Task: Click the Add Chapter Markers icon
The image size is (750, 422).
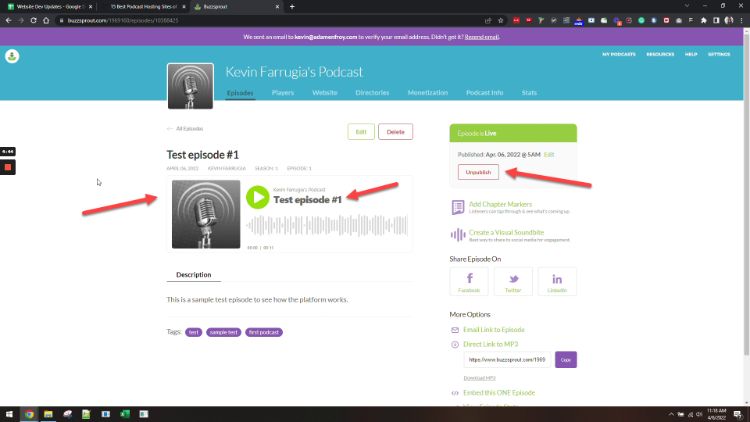Action: (458, 208)
